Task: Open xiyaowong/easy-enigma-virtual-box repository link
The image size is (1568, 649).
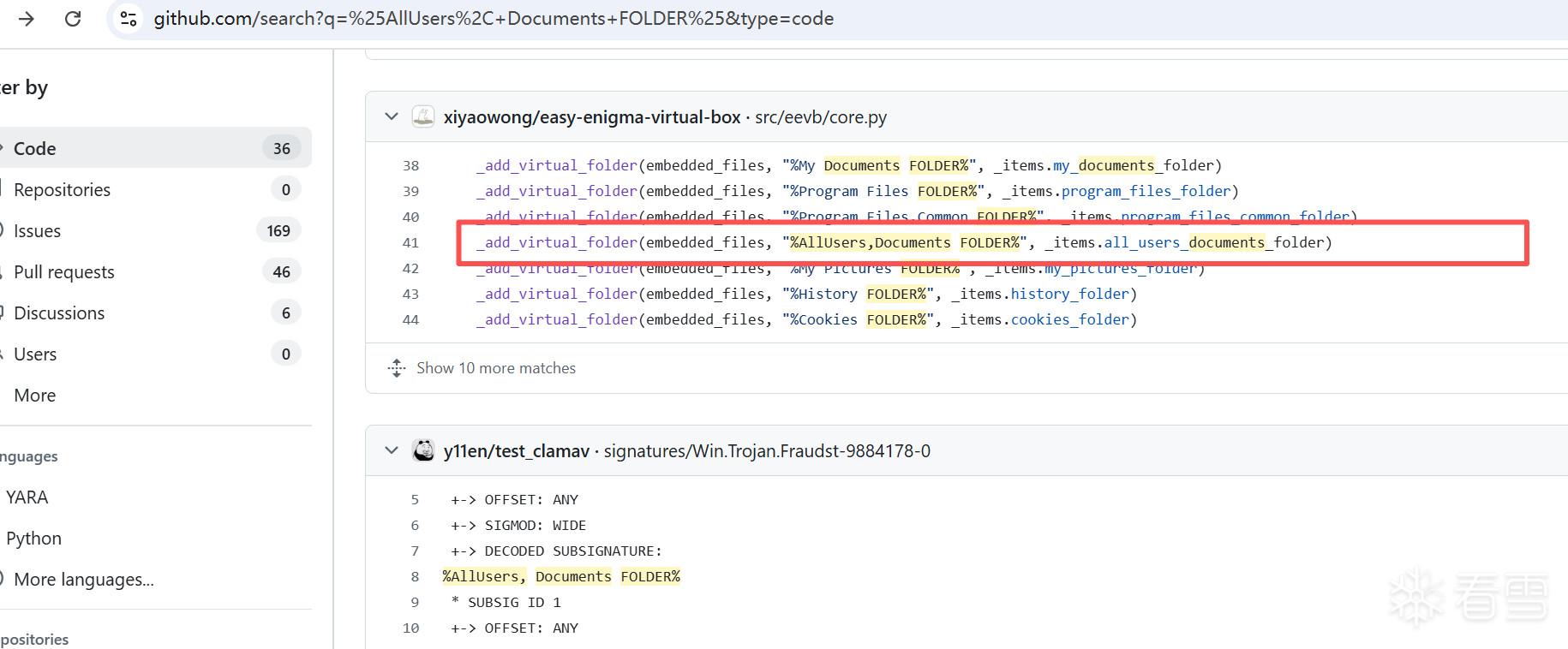Action: click(592, 116)
